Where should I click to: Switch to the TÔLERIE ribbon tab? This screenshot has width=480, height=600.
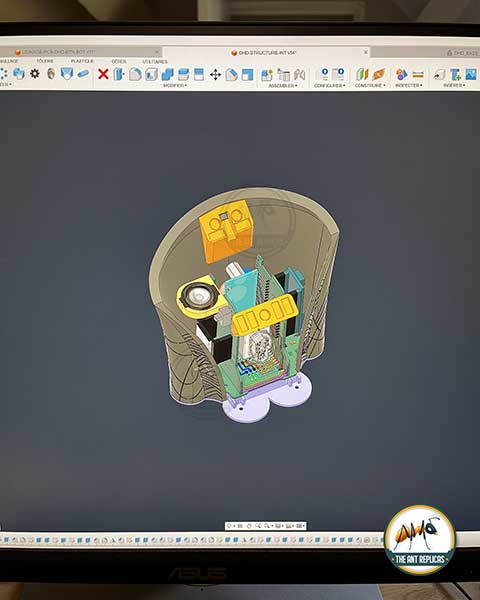click(x=45, y=61)
